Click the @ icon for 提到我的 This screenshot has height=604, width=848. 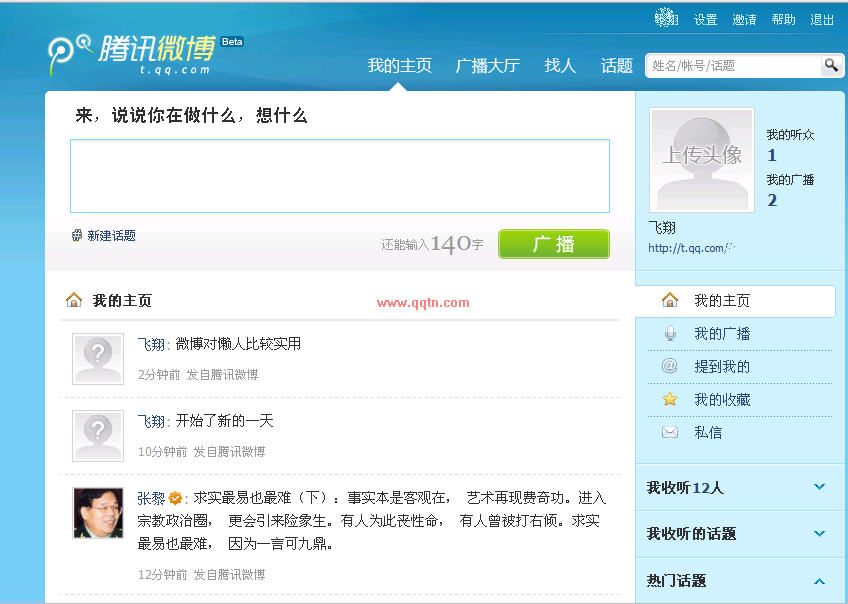coord(670,366)
